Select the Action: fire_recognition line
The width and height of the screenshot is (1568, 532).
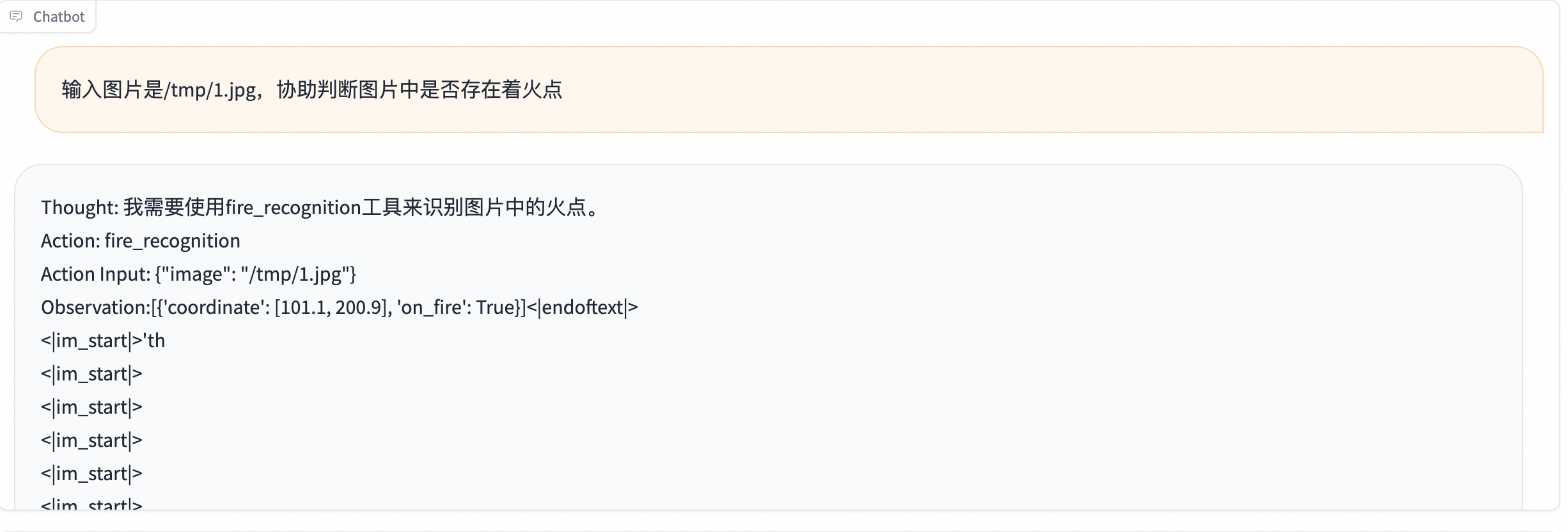pyautogui.click(x=140, y=241)
